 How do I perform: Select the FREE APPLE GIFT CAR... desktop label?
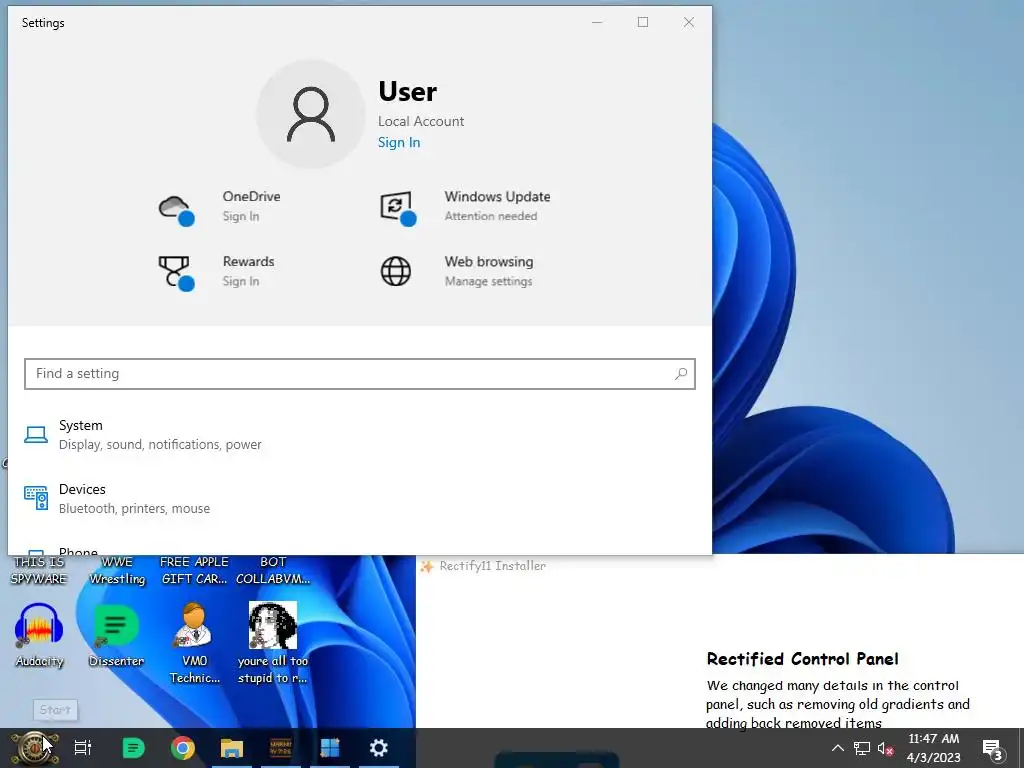click(x=195, y=570)
